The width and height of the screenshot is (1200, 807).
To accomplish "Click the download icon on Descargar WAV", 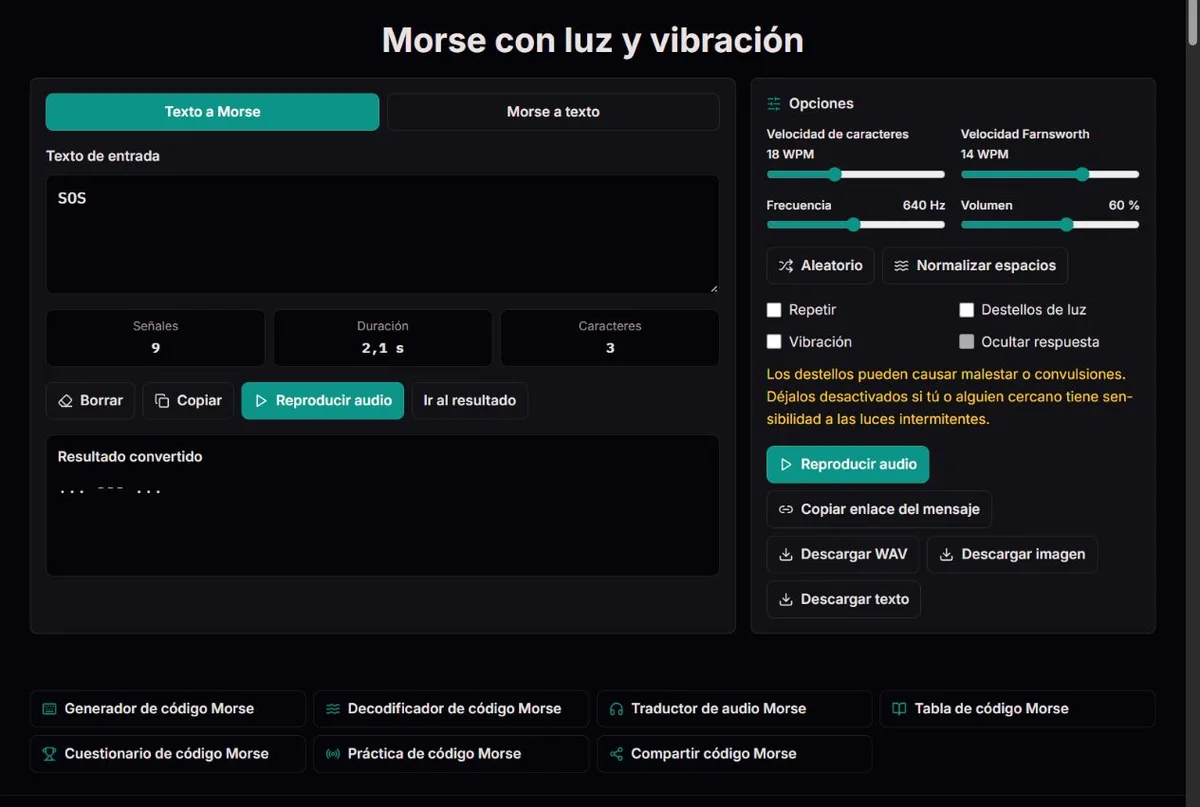I will pyautogui.click(x=786, y=554).
